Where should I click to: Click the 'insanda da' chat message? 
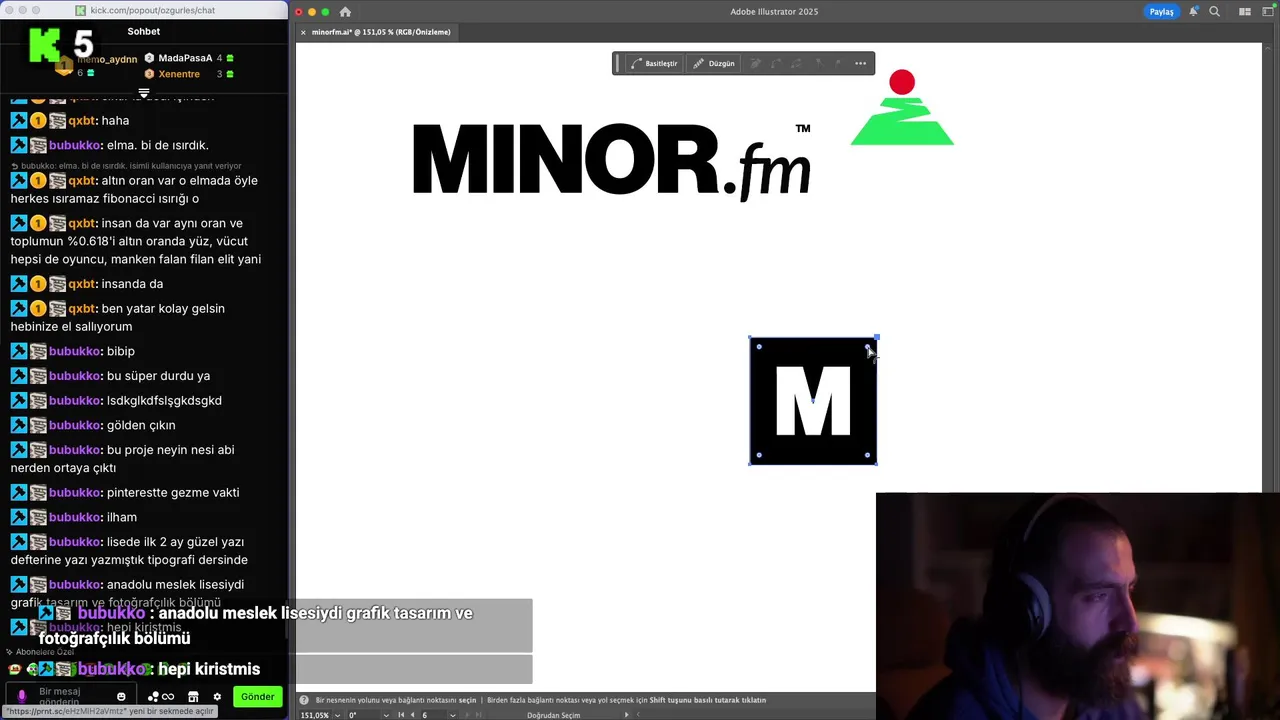tap(132, 284)
